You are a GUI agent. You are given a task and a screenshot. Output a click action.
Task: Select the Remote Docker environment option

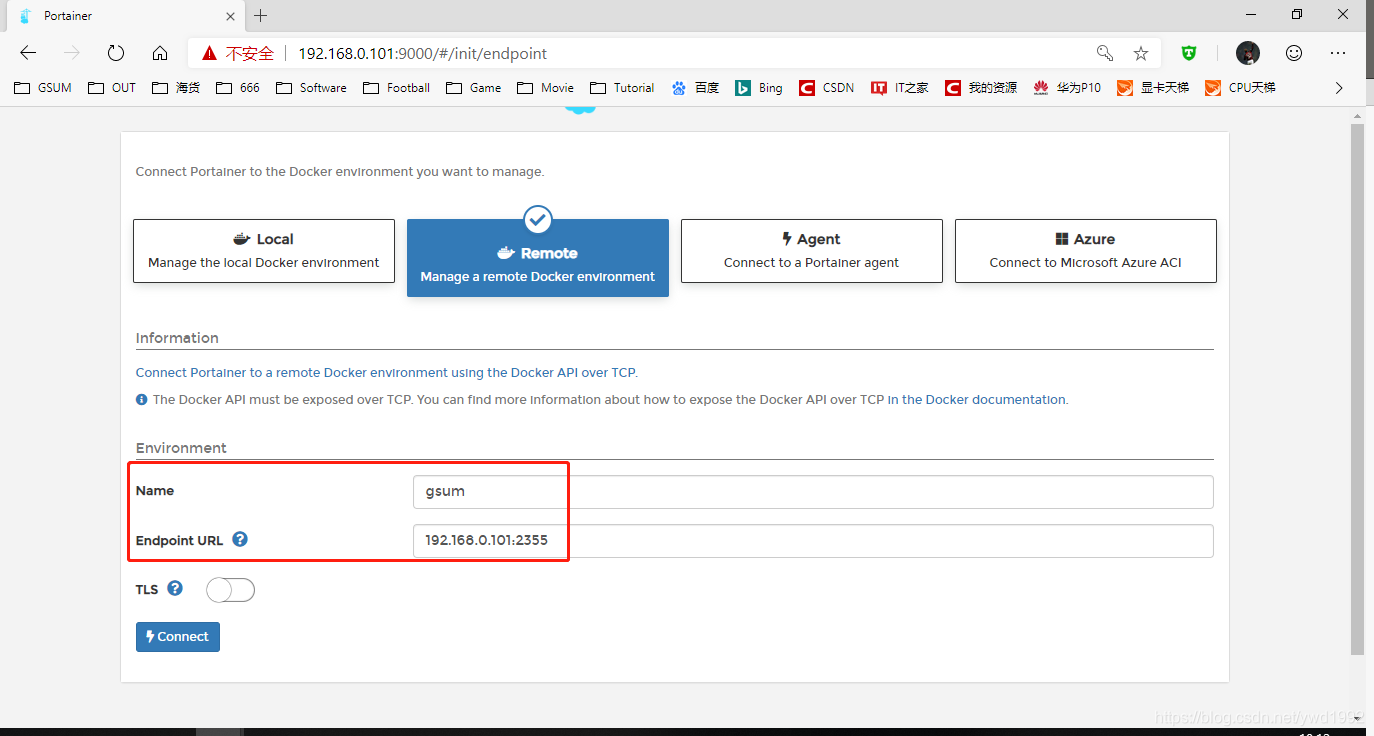tap(538, 258)
